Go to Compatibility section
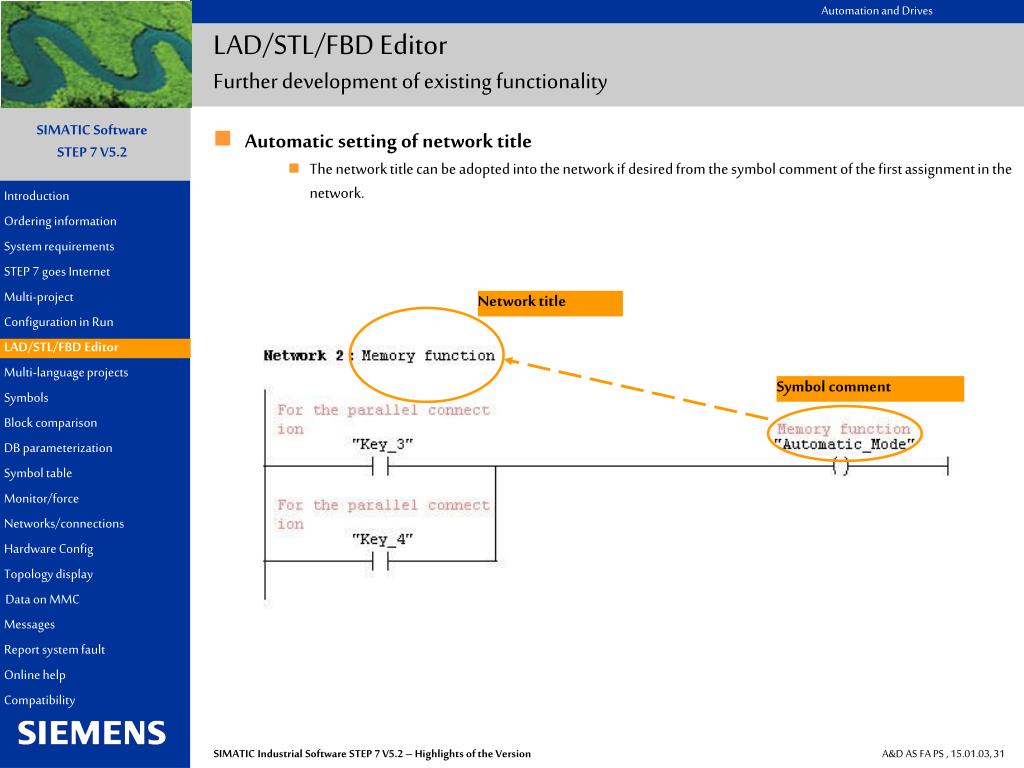Image resolution: width=1024 pixels, height=768 pixels. pos(39,701)
